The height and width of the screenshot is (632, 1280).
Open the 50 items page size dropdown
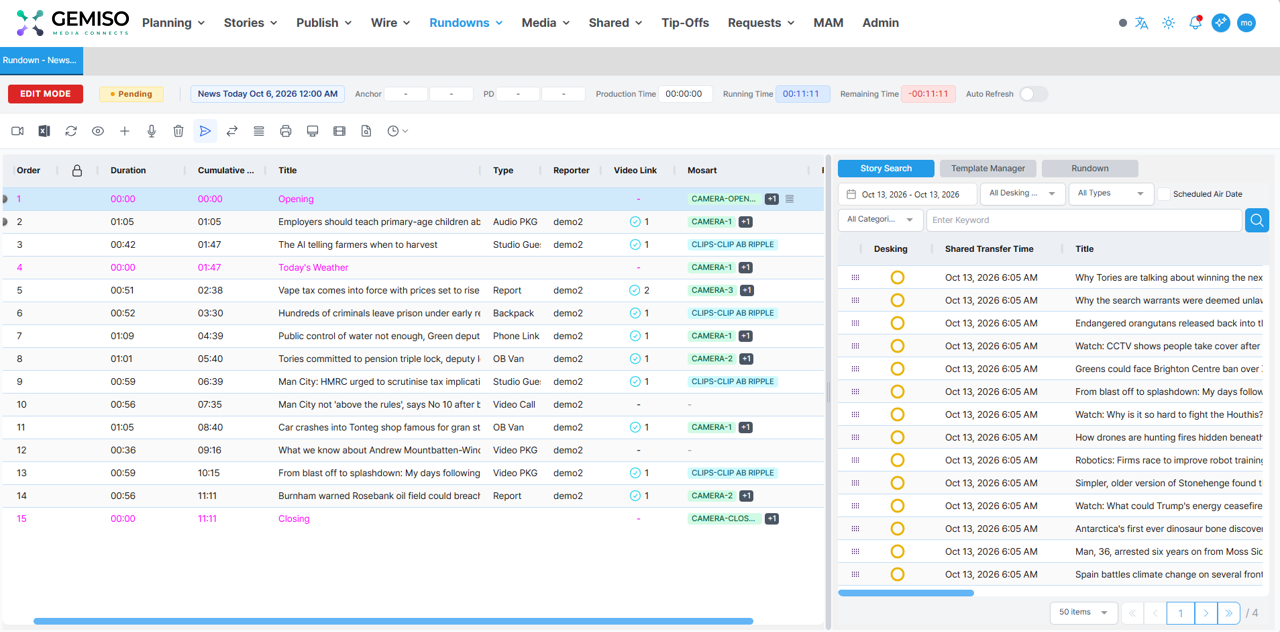[1084, 613]
